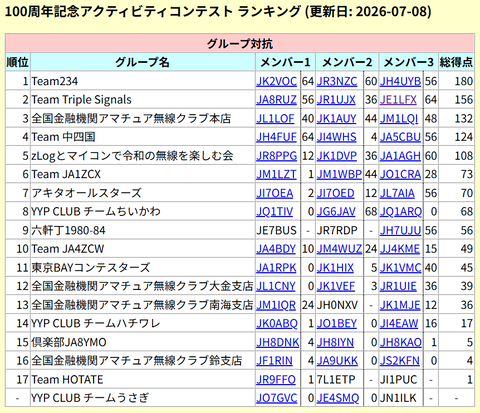The image size is (480, 413).
Task: Select group name Team HOTATE
Action: 67,380
